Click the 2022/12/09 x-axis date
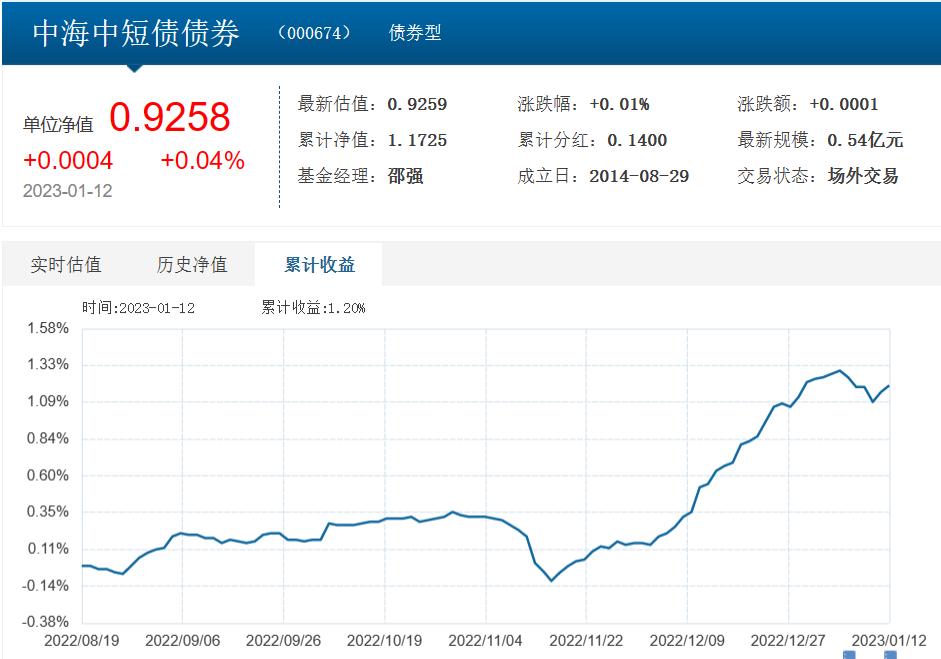This screenshot has height=659, width=941. [687, 640]
